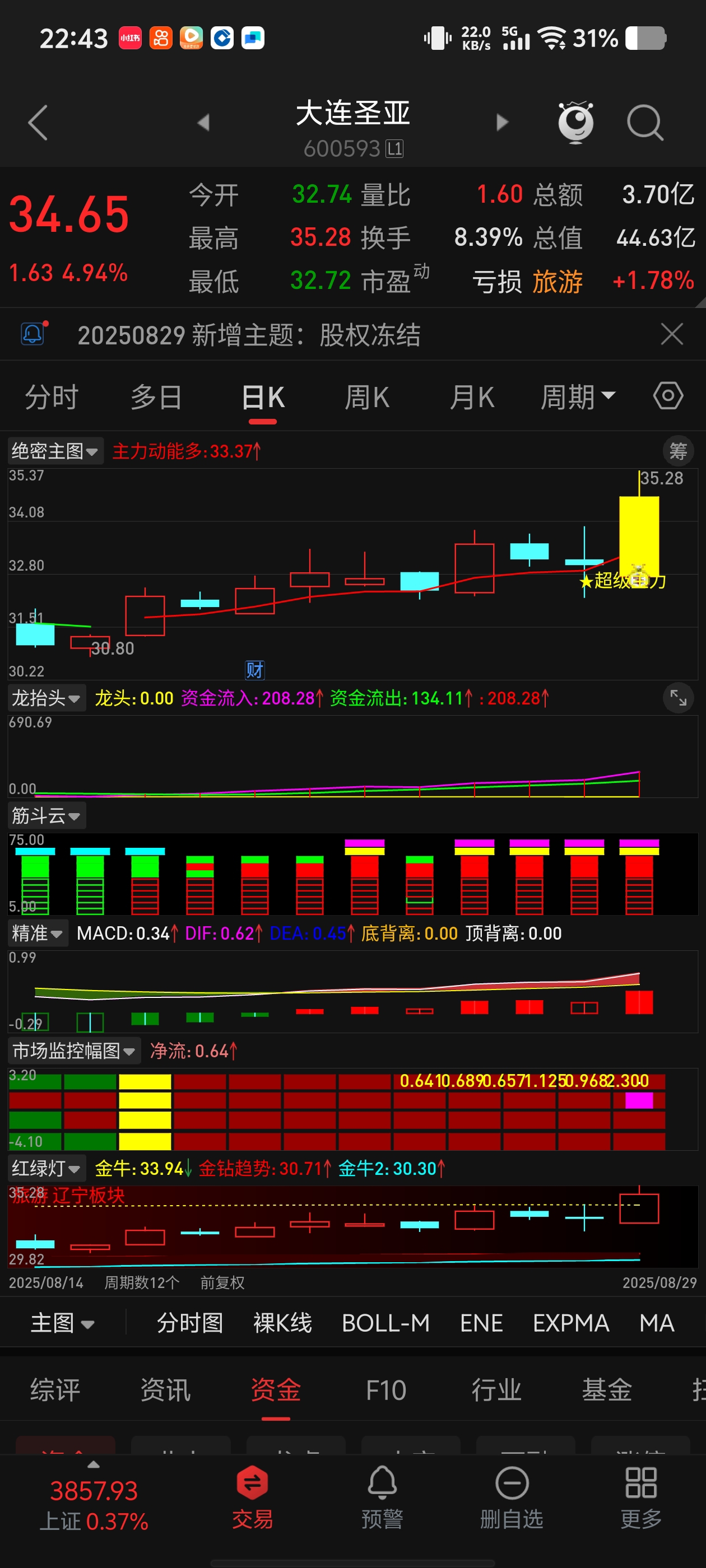The image size is (706, 1568).
Task: Open the 筹 chip distribution button
Action: pos(678,451)
